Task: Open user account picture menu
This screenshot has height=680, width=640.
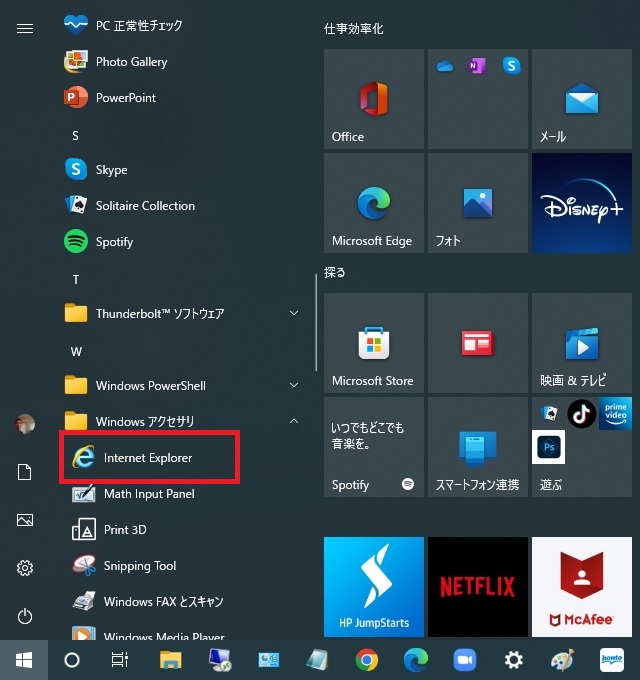Action: (x=25, y=424)
